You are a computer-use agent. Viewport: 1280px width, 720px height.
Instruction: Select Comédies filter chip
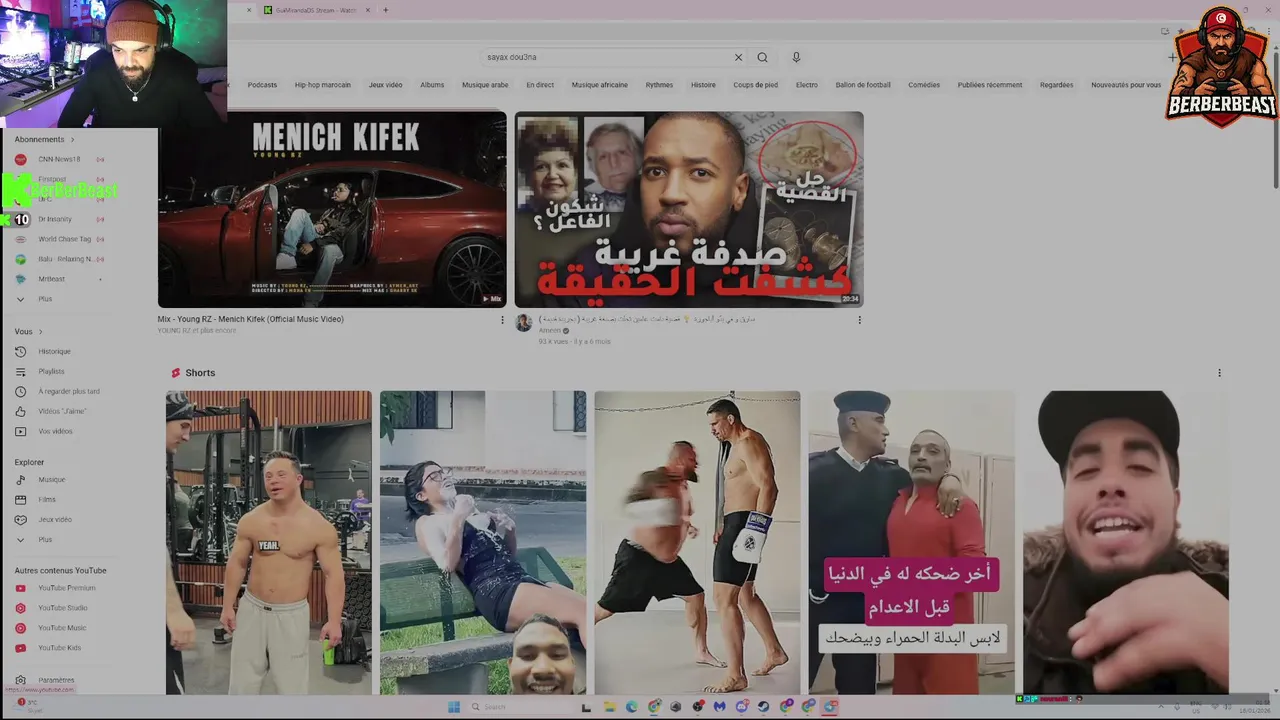pos(924,85)
